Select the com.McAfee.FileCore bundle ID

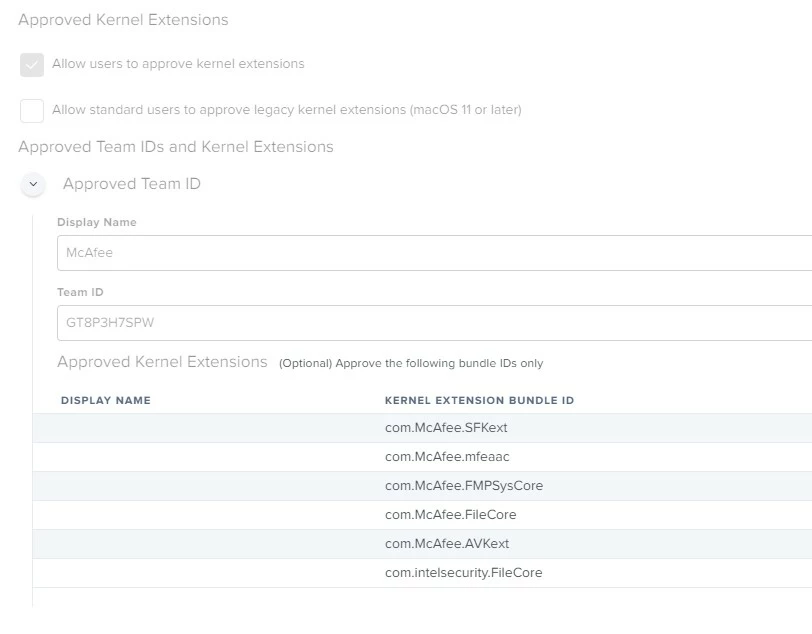coord(451,515)
